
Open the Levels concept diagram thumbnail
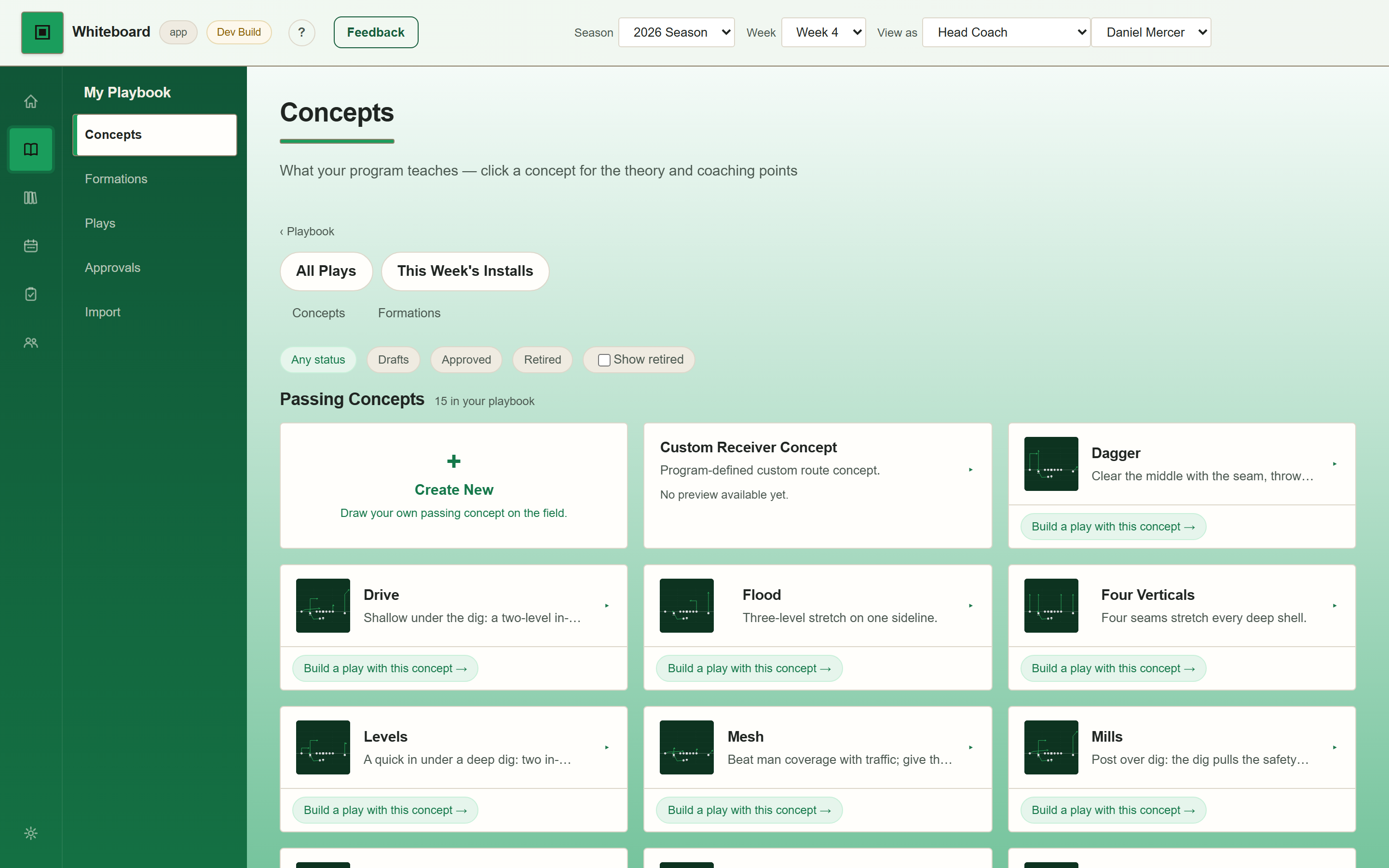coord(323,747)
